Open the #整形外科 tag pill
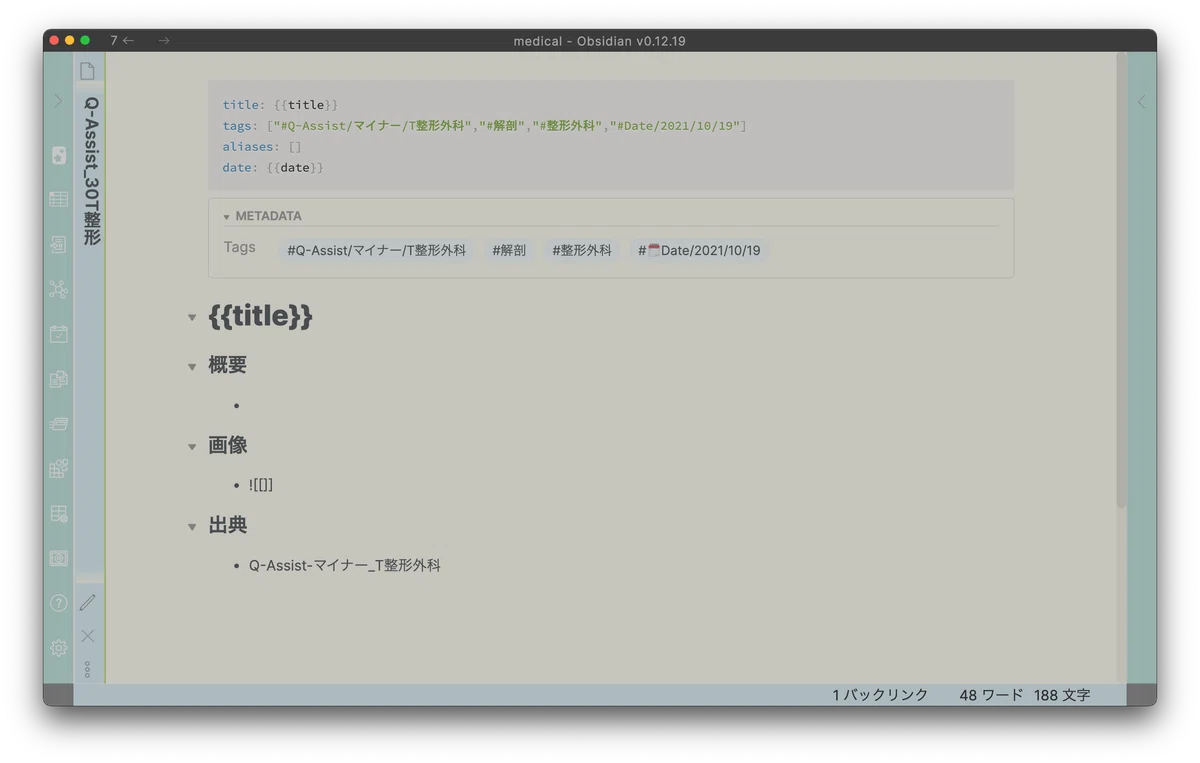 pyautogui.click(x=582, y=251)
